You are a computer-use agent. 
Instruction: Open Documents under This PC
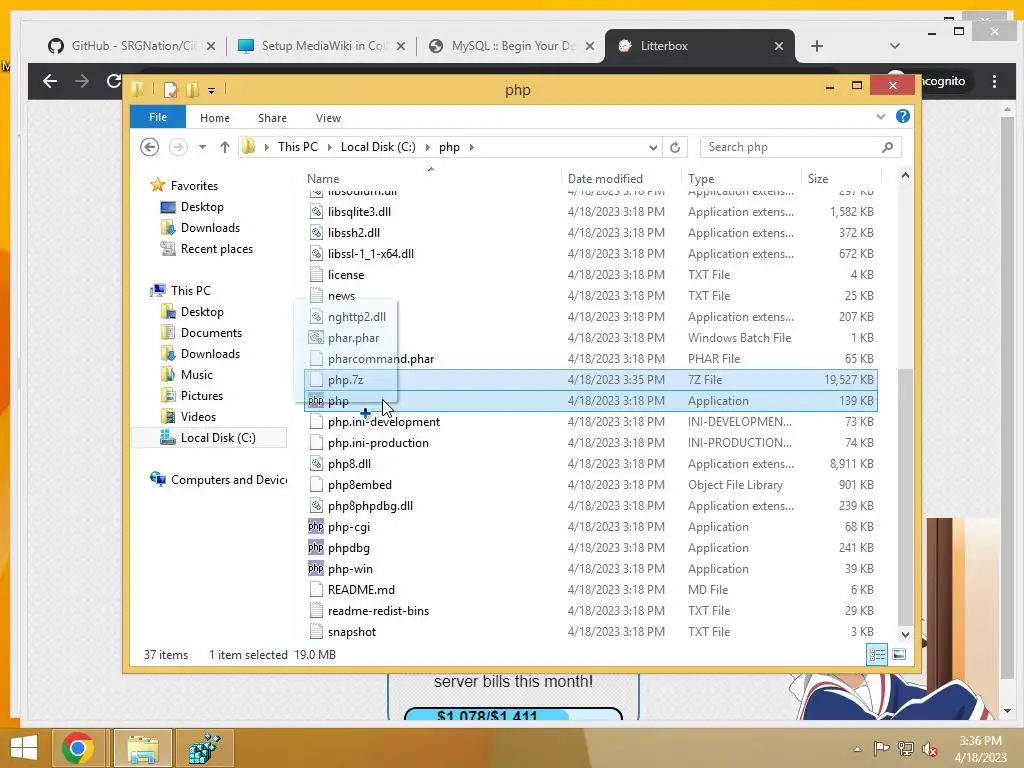(x=211, y=332)
